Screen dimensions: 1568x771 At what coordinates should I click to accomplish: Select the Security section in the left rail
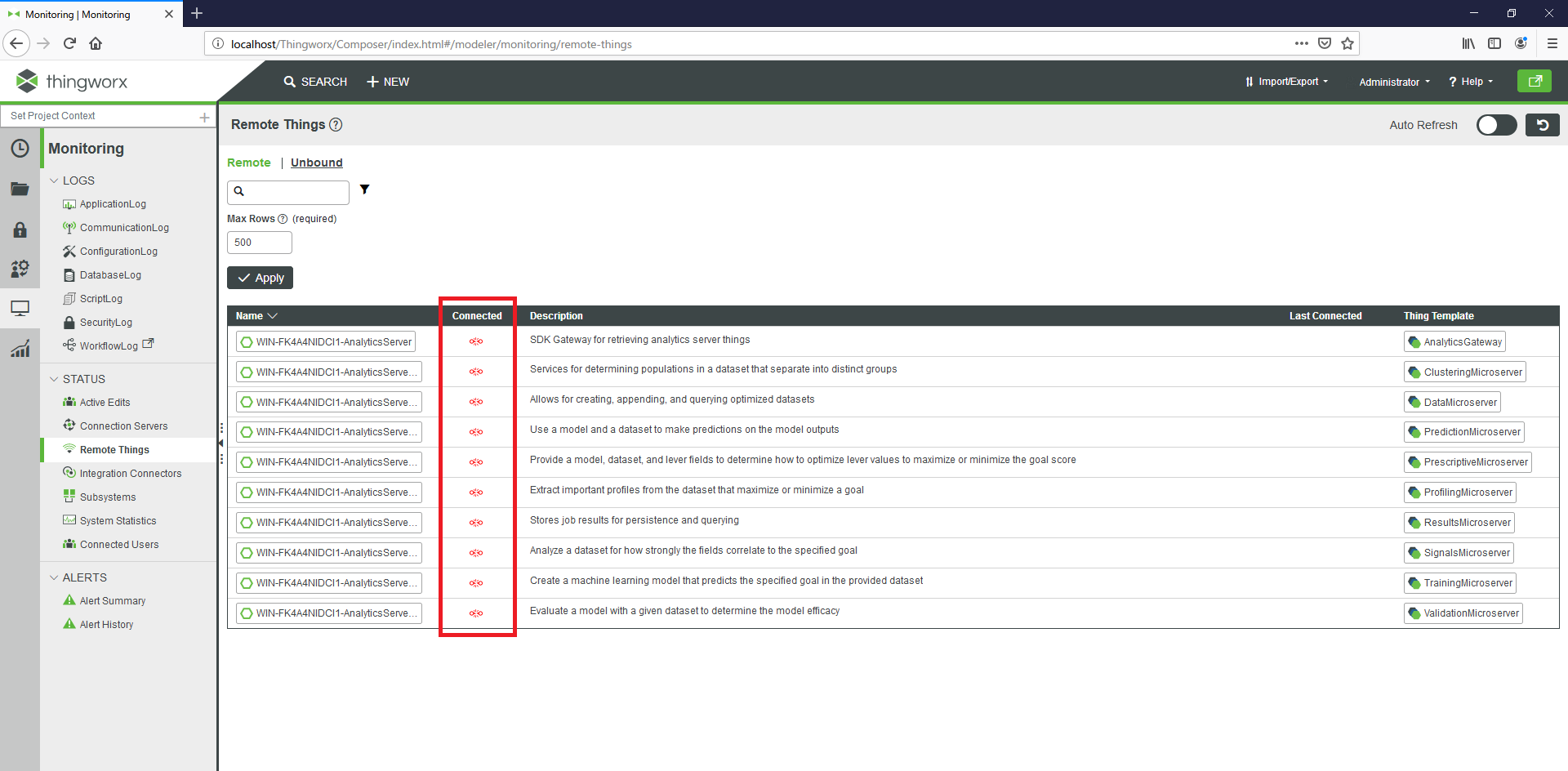tap(20, 230)
